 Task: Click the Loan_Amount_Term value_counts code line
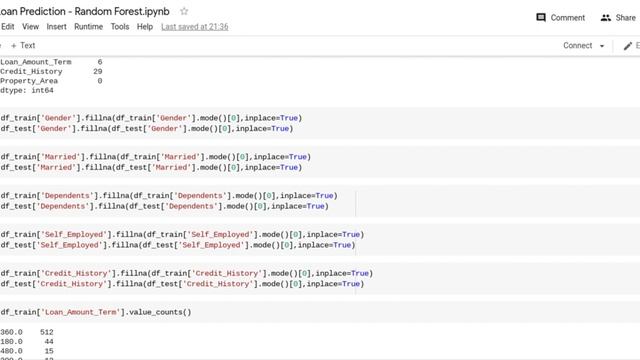(96, 312)
